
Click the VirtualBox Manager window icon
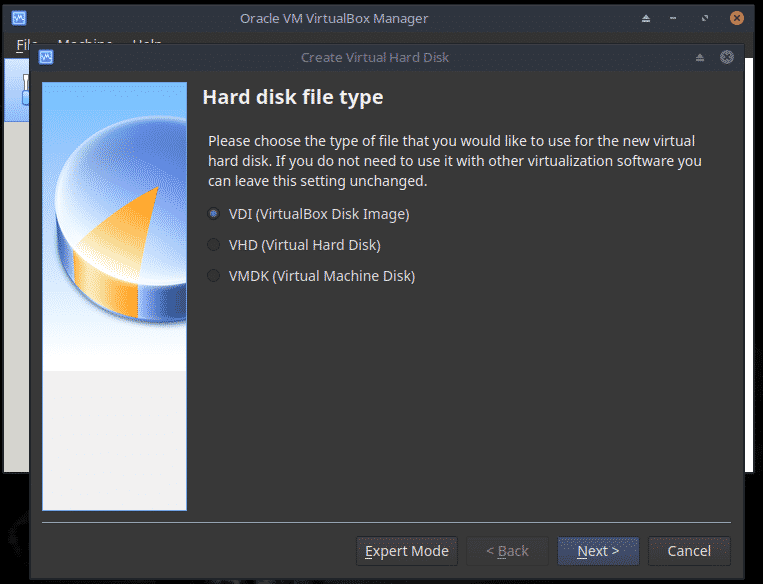tap(19, 18)
